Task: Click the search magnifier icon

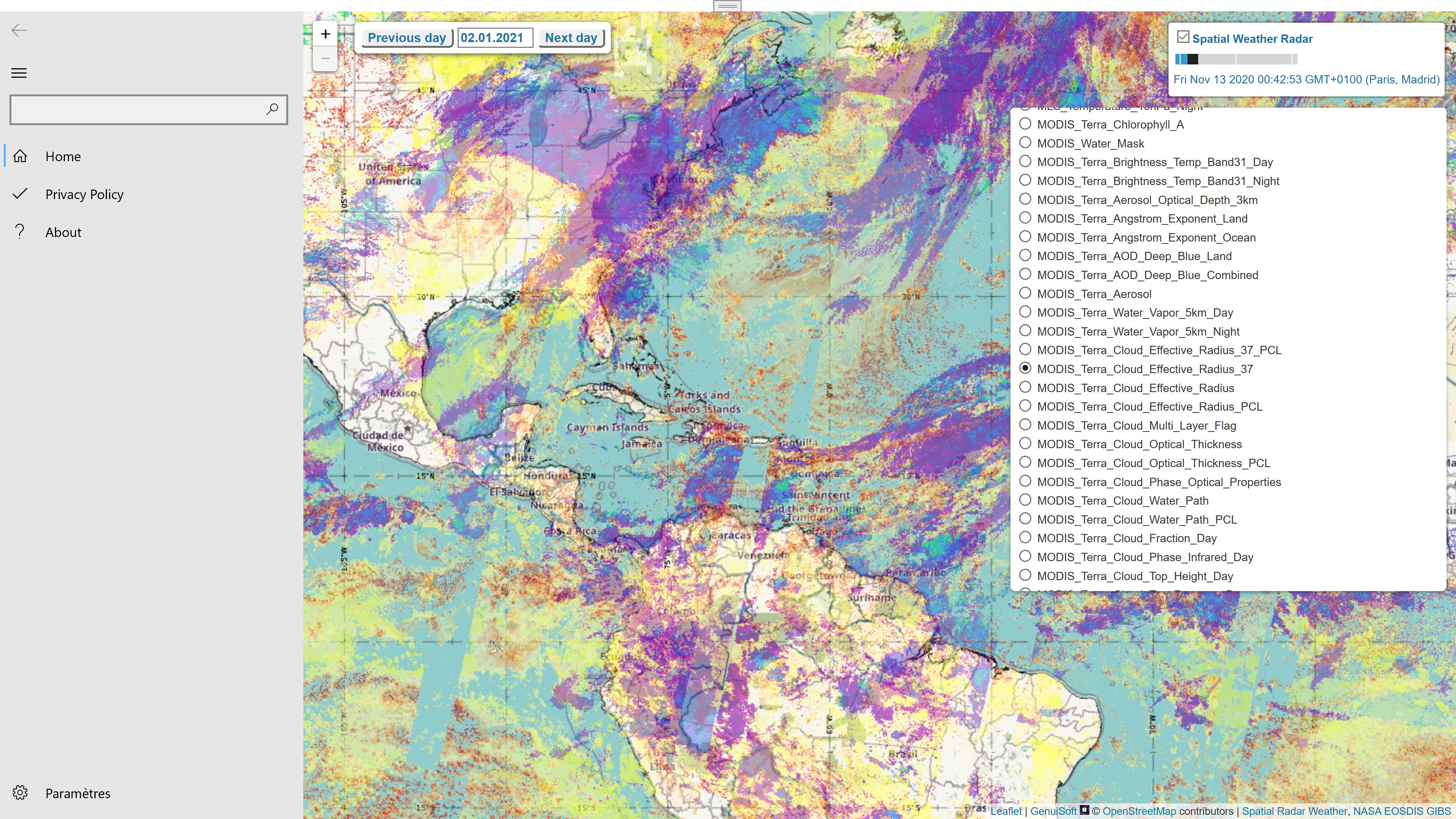Action: [273, 108]
